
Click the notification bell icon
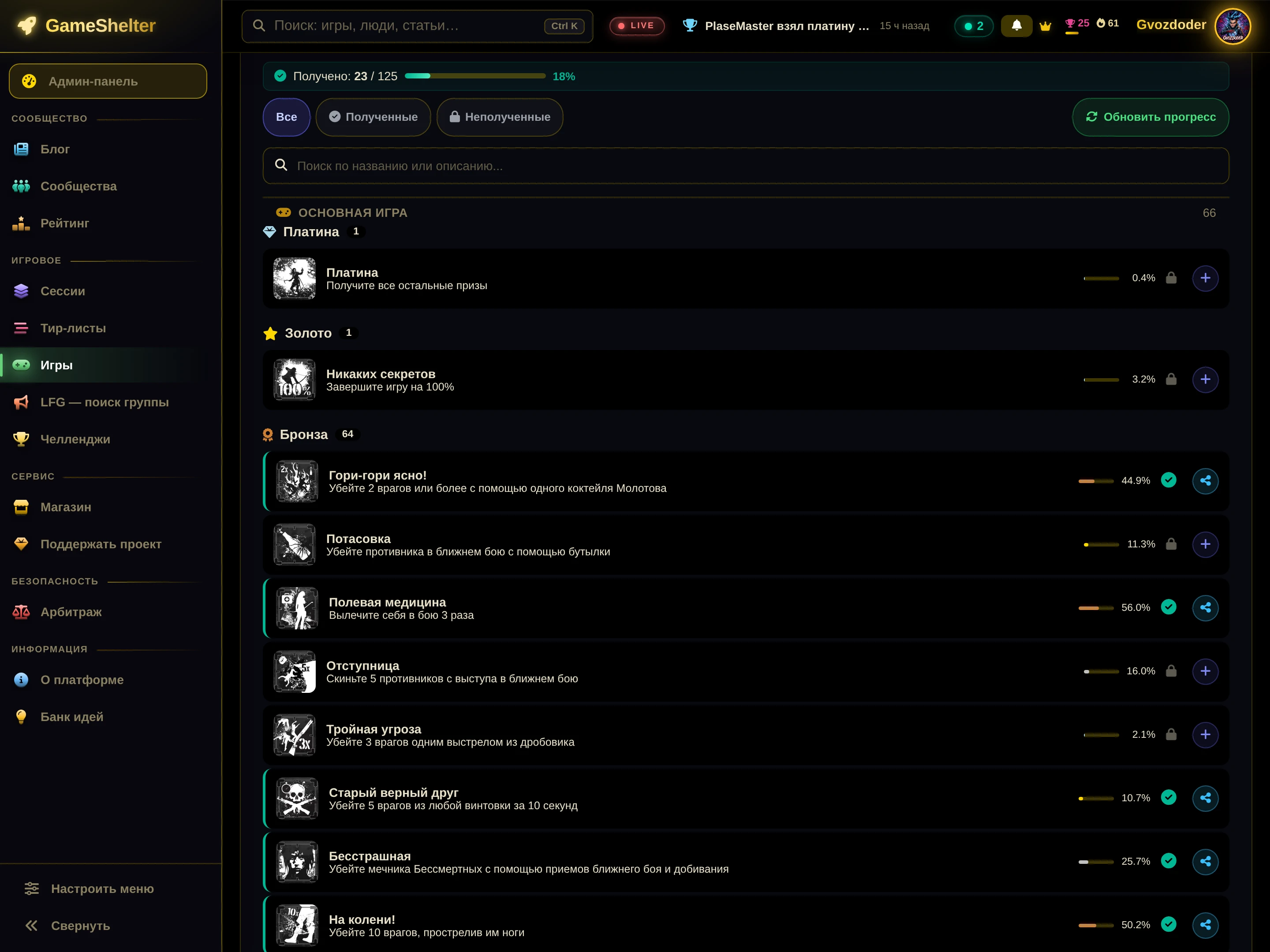(x=1016, y=25)
